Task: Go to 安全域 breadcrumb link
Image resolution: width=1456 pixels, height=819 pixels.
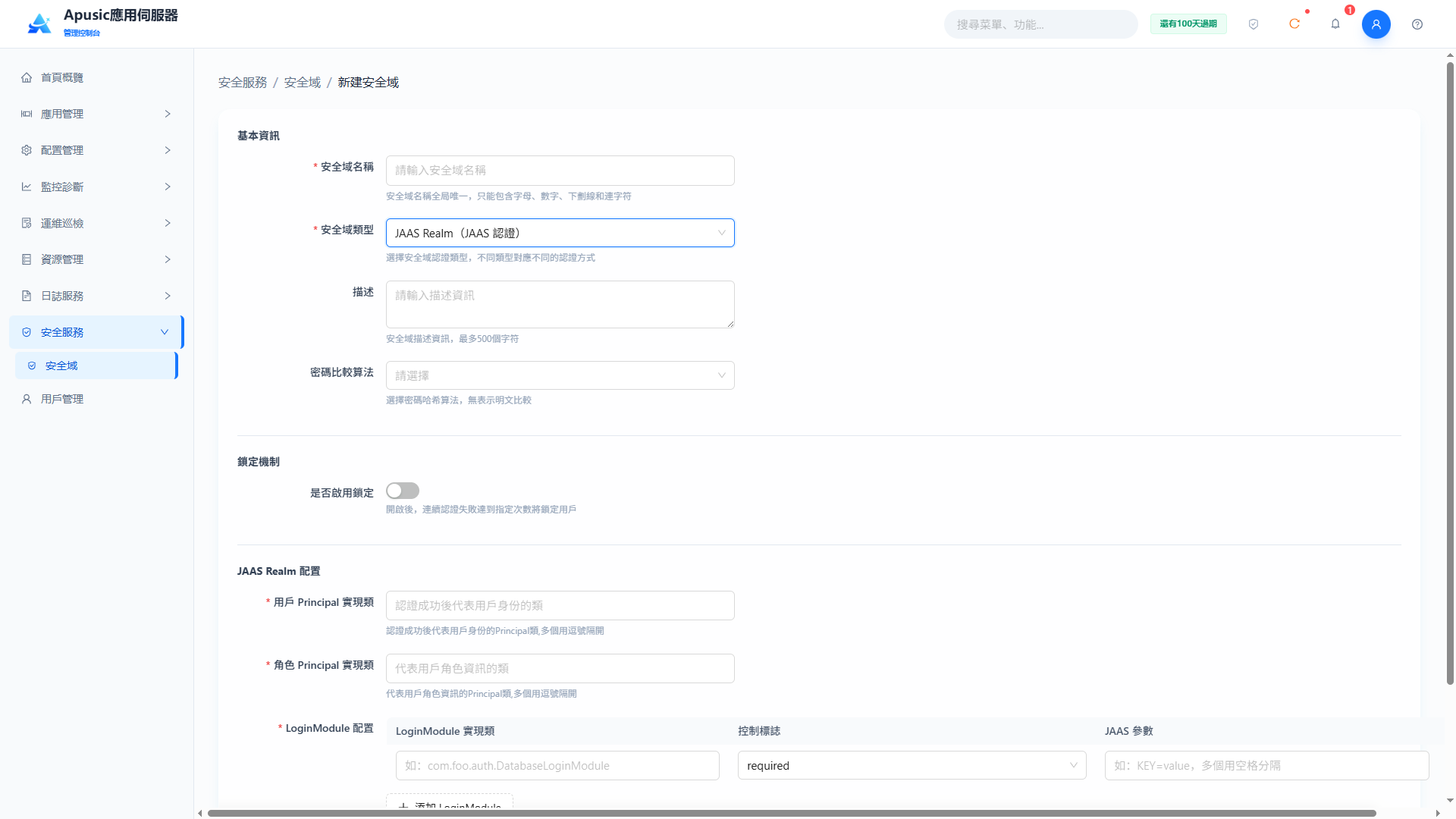Action: (x=303, y=82)
